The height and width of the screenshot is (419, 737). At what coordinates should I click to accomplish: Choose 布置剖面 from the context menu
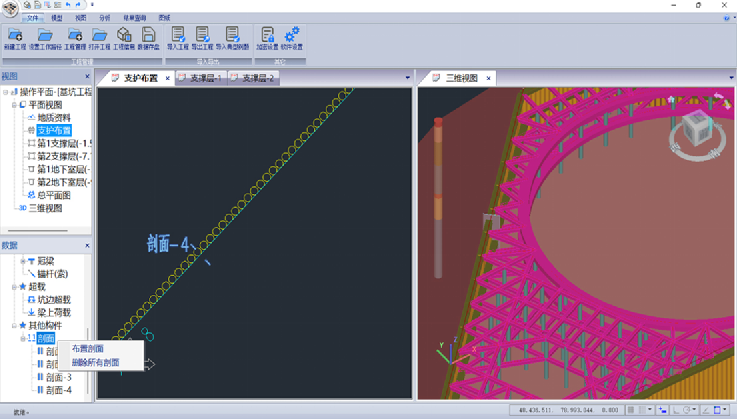[88, 349]
